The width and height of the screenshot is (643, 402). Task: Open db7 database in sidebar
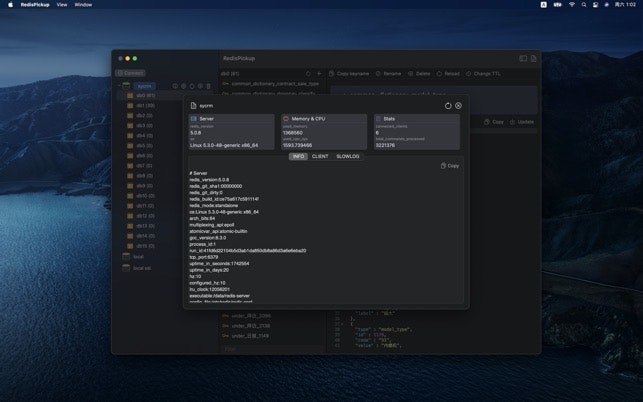point(144,166)
